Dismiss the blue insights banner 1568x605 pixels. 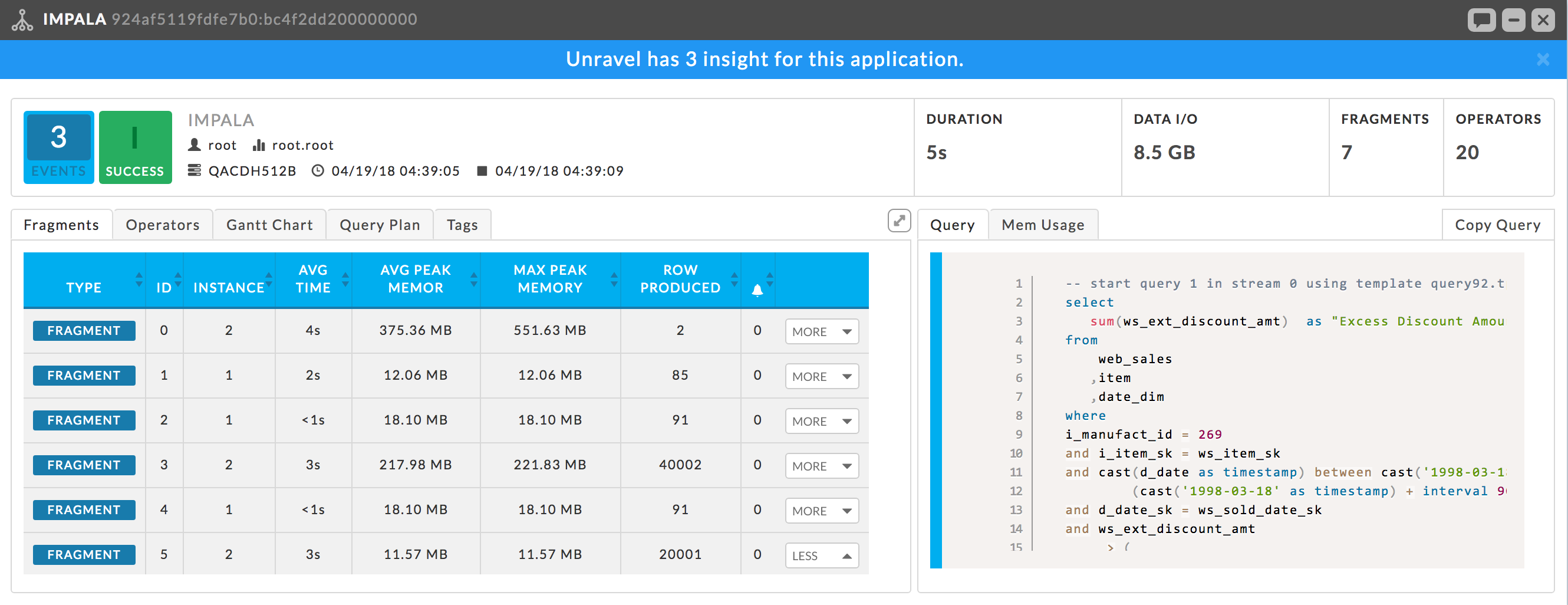(1543, 59)
